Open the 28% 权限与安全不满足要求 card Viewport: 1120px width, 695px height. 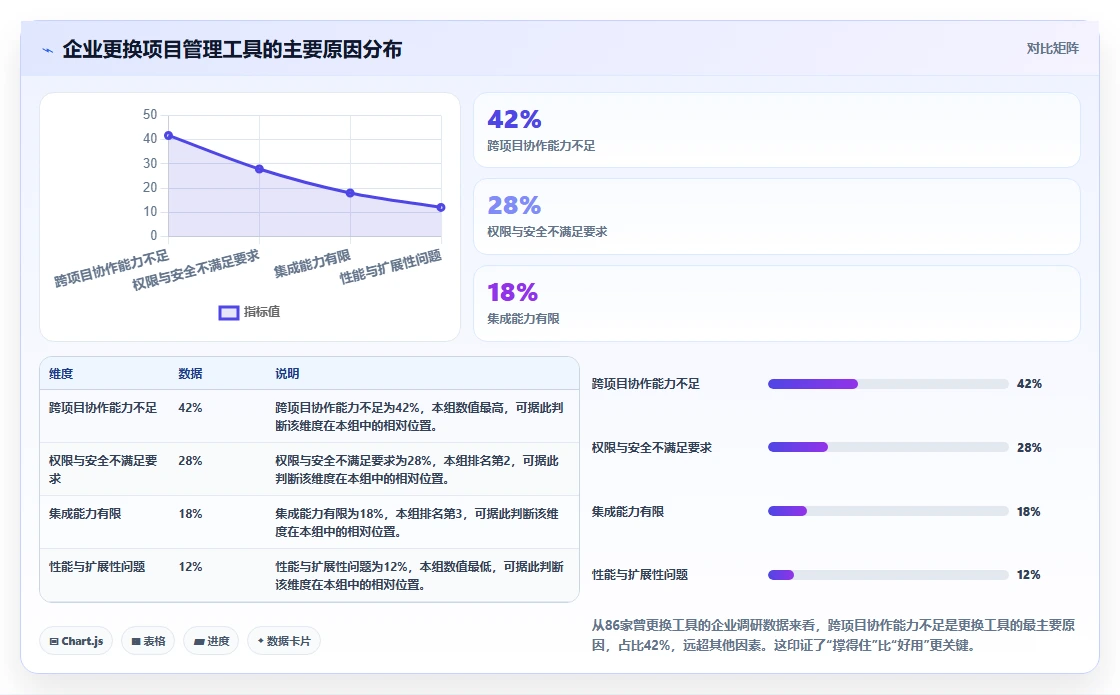click(x=776, y=216)
